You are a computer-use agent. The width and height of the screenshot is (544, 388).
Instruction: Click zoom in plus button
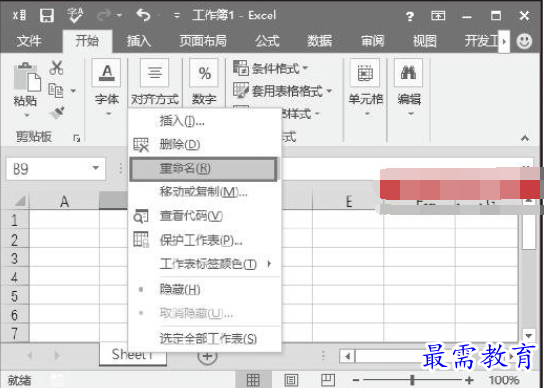tap(469, 380)
